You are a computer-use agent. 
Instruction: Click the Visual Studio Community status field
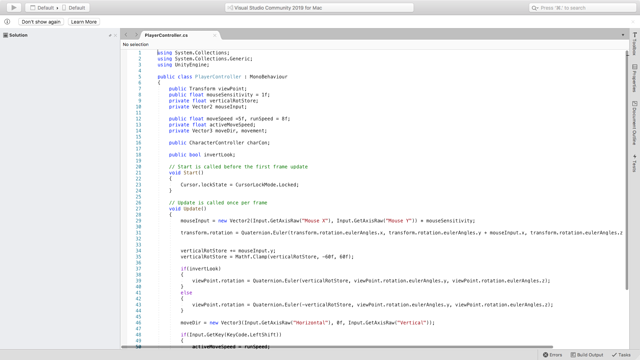(319, 8)
